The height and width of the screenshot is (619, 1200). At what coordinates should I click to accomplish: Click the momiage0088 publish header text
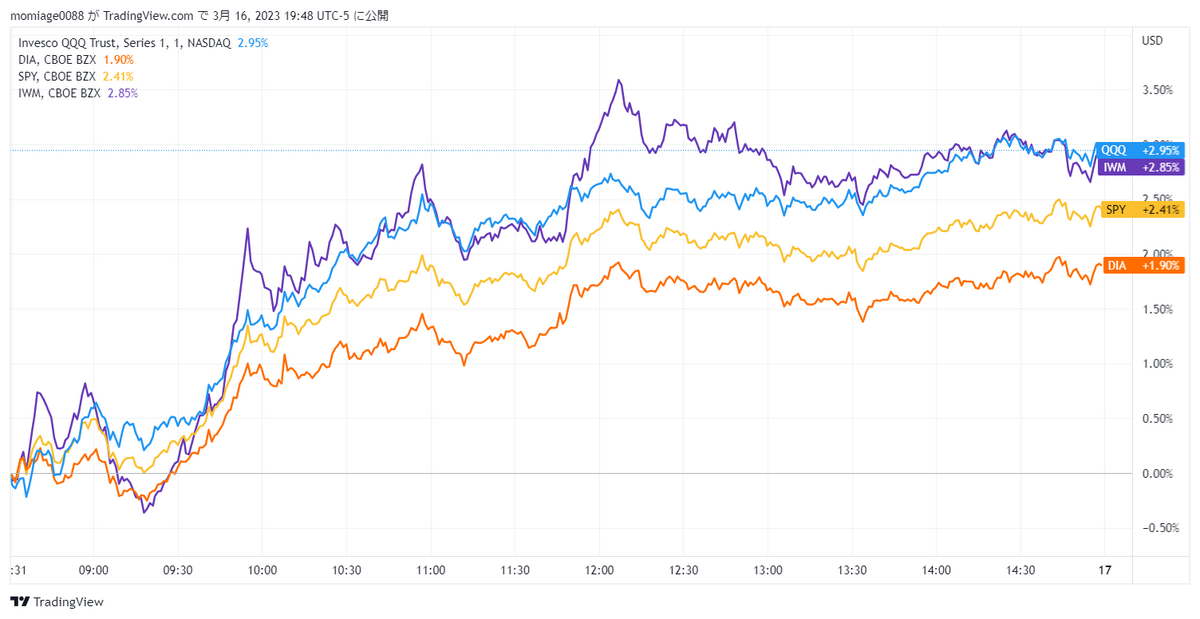(x=199, y=16)
